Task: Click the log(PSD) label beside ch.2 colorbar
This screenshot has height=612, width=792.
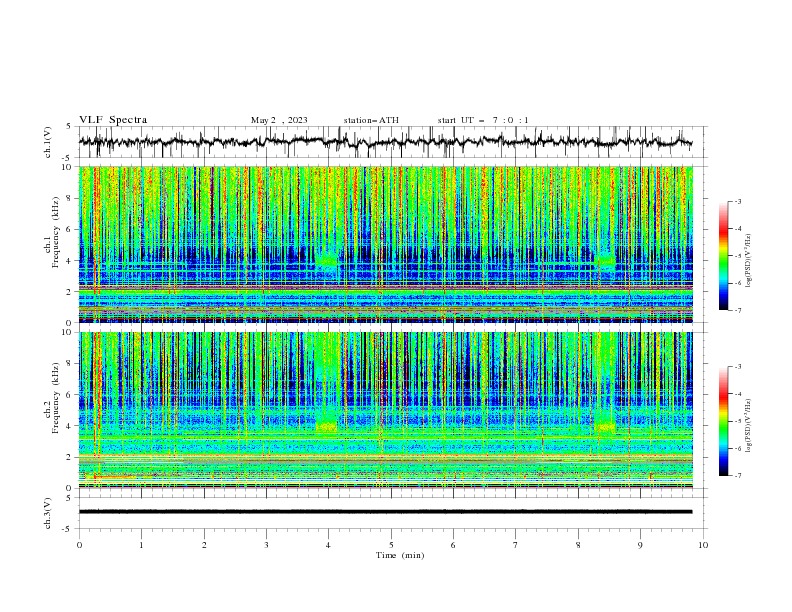Action: (x=748, y=426)
